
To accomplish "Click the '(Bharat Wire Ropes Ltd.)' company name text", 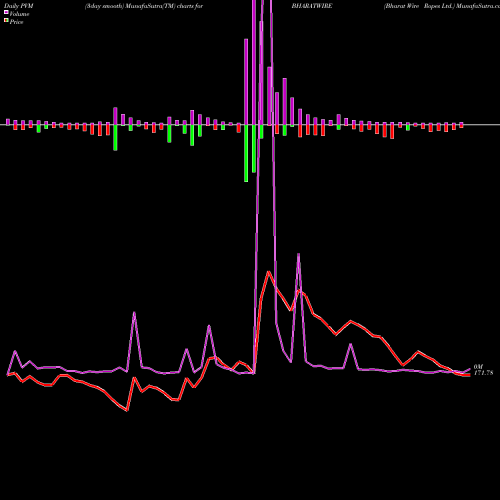I will click(419, 6).
